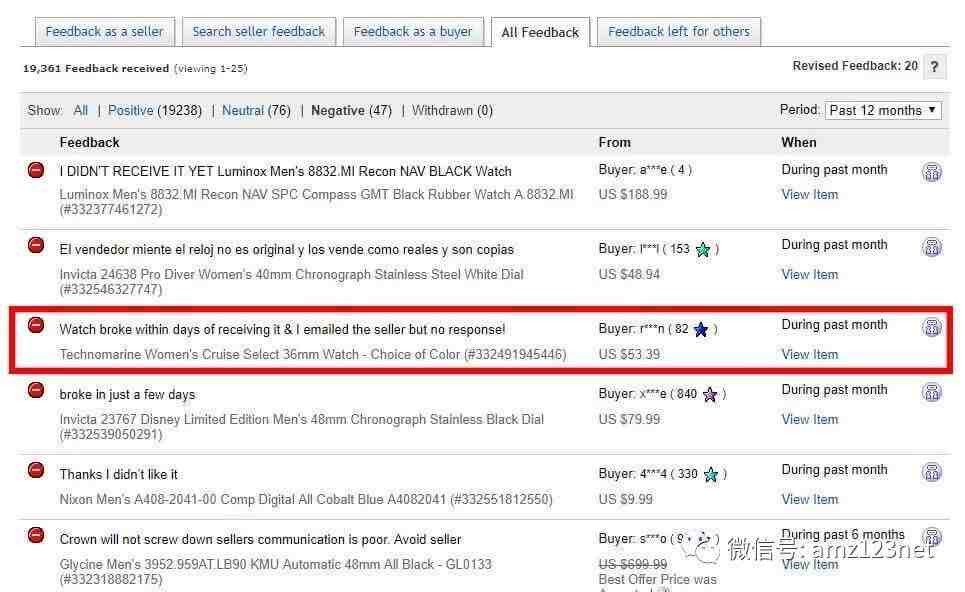Show All feedback filter link

(81, 111)
